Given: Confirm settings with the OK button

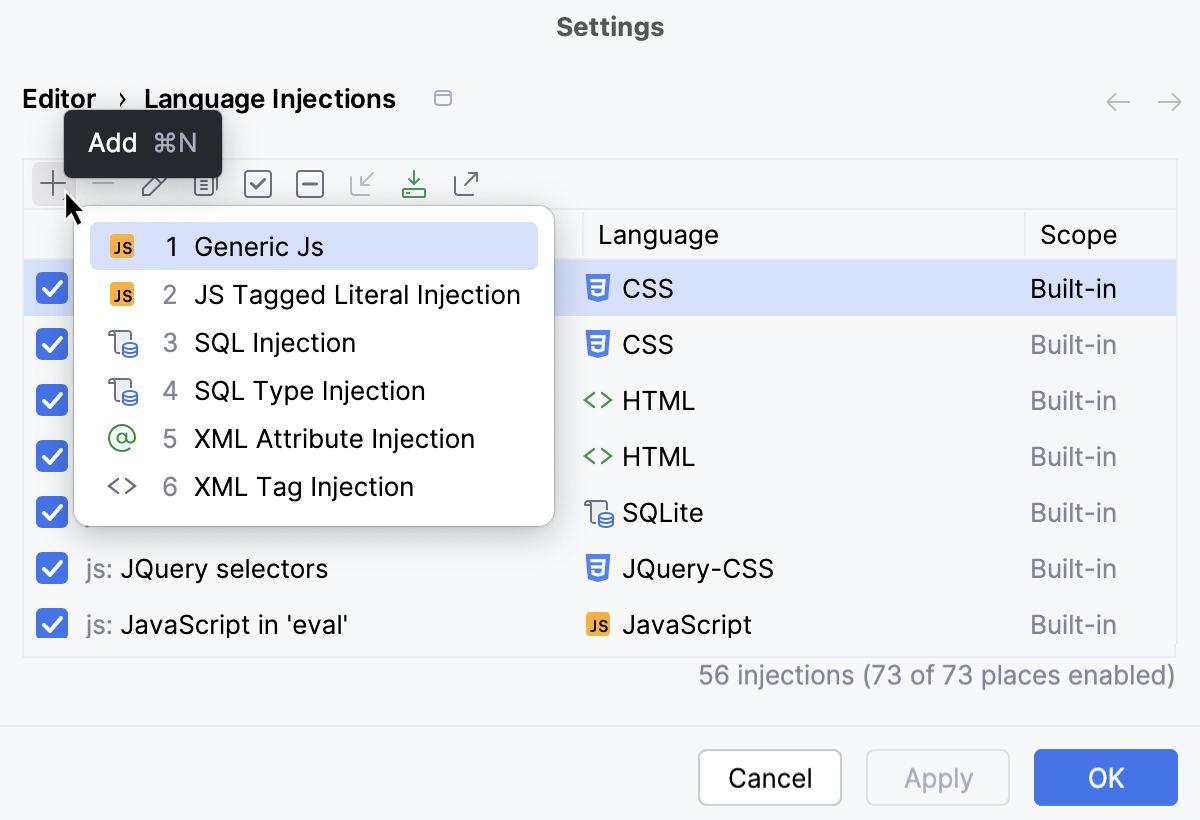Looking at the screenshot, I should click(x=1105, y=778).
